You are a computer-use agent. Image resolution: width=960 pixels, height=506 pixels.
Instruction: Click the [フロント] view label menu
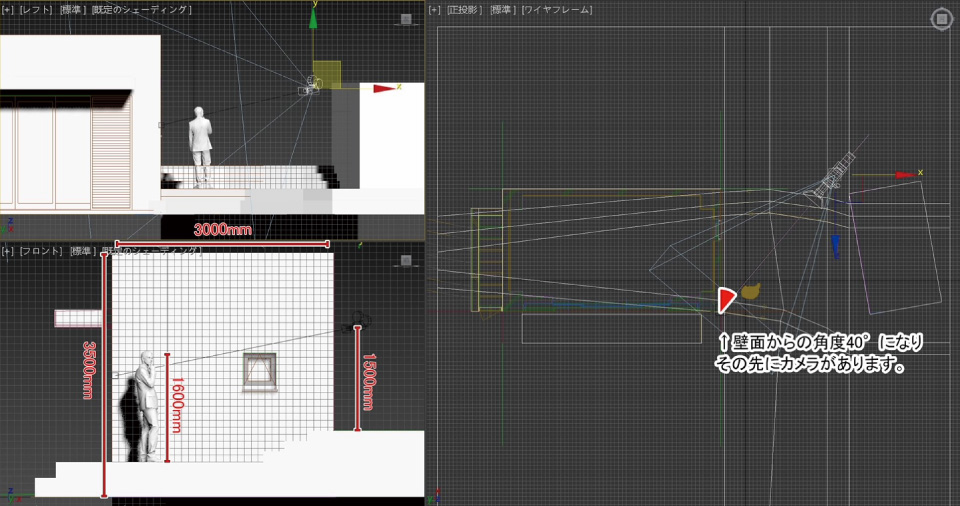pos(41,251)
